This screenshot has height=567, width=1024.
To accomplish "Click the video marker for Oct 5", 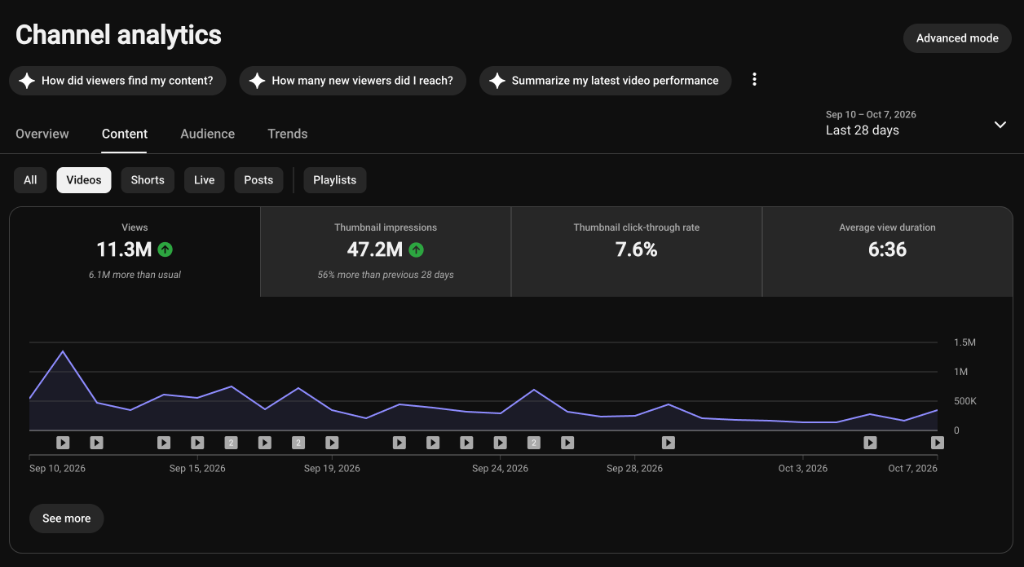I will (x=870, y=443).
